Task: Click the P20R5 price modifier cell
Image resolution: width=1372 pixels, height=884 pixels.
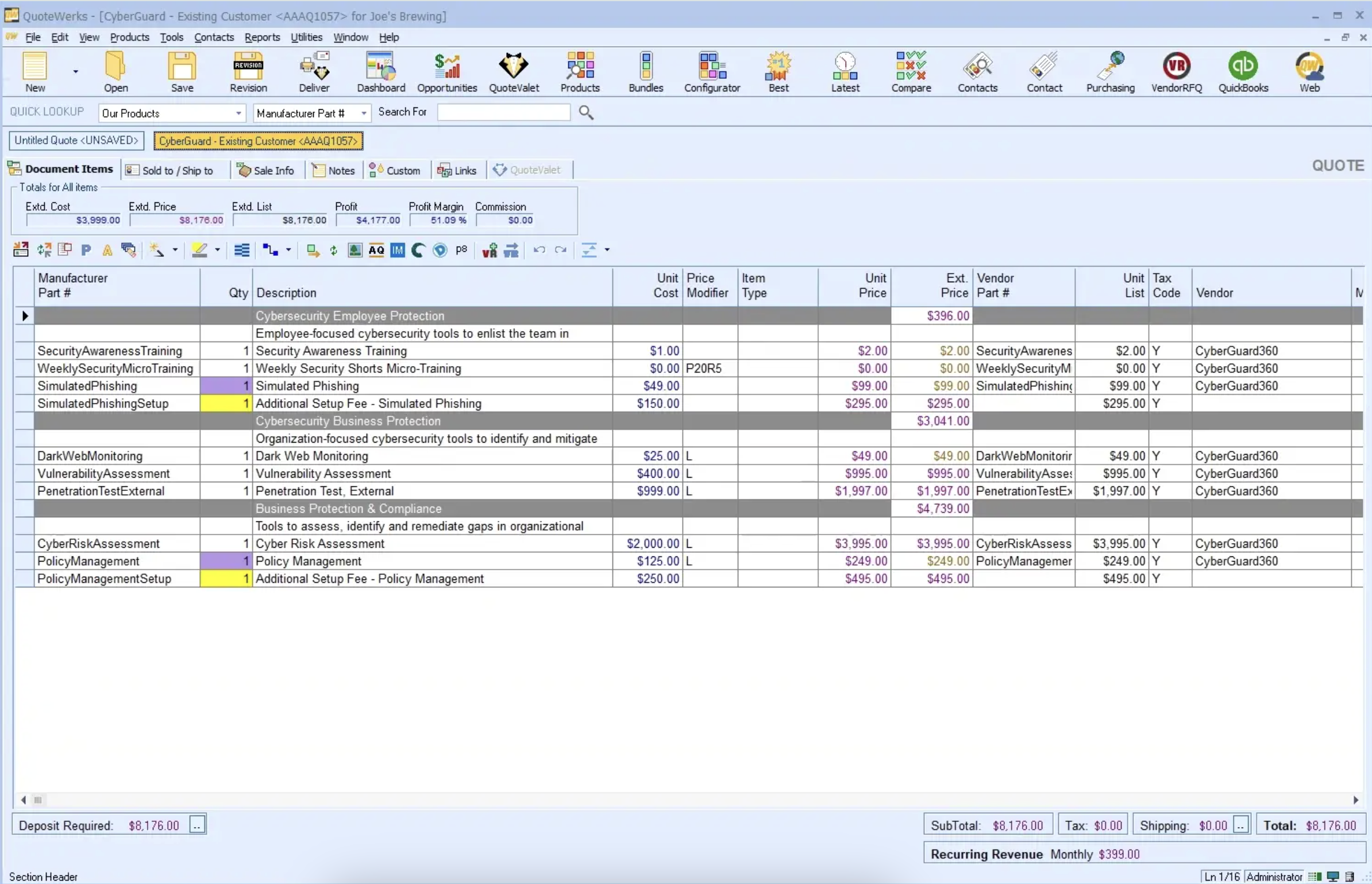Action: 710,368
